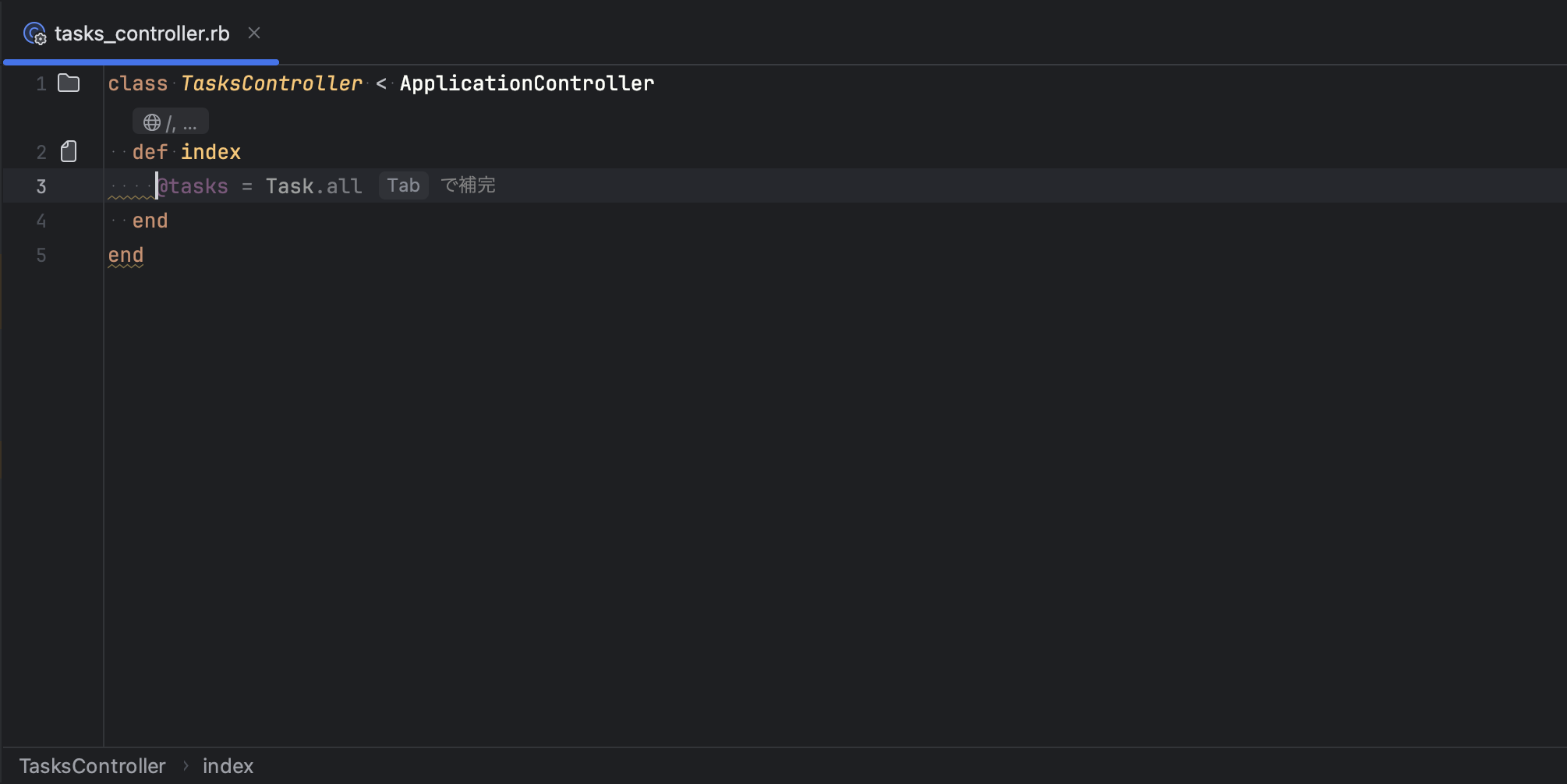Click the suggested @tasks inline completion
Image resolution: width=1567 pixels, height=784 pixels.
pyautogui.click(x=193, y=186)
